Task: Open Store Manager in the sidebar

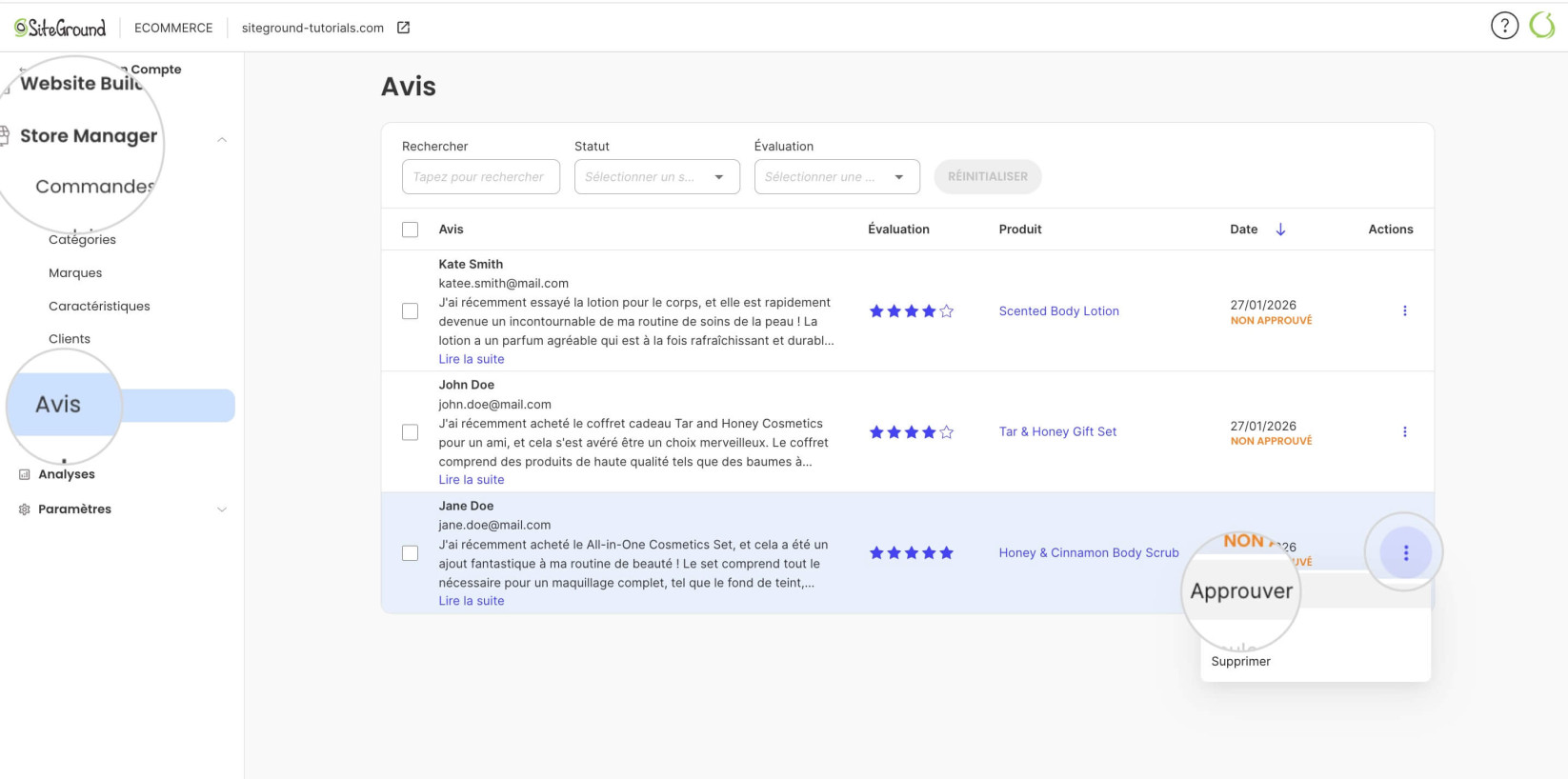Action: point(89,136)
